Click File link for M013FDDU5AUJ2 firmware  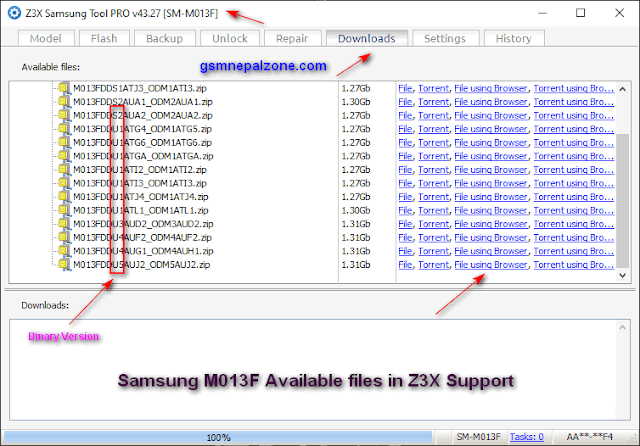tap(405, 265)
